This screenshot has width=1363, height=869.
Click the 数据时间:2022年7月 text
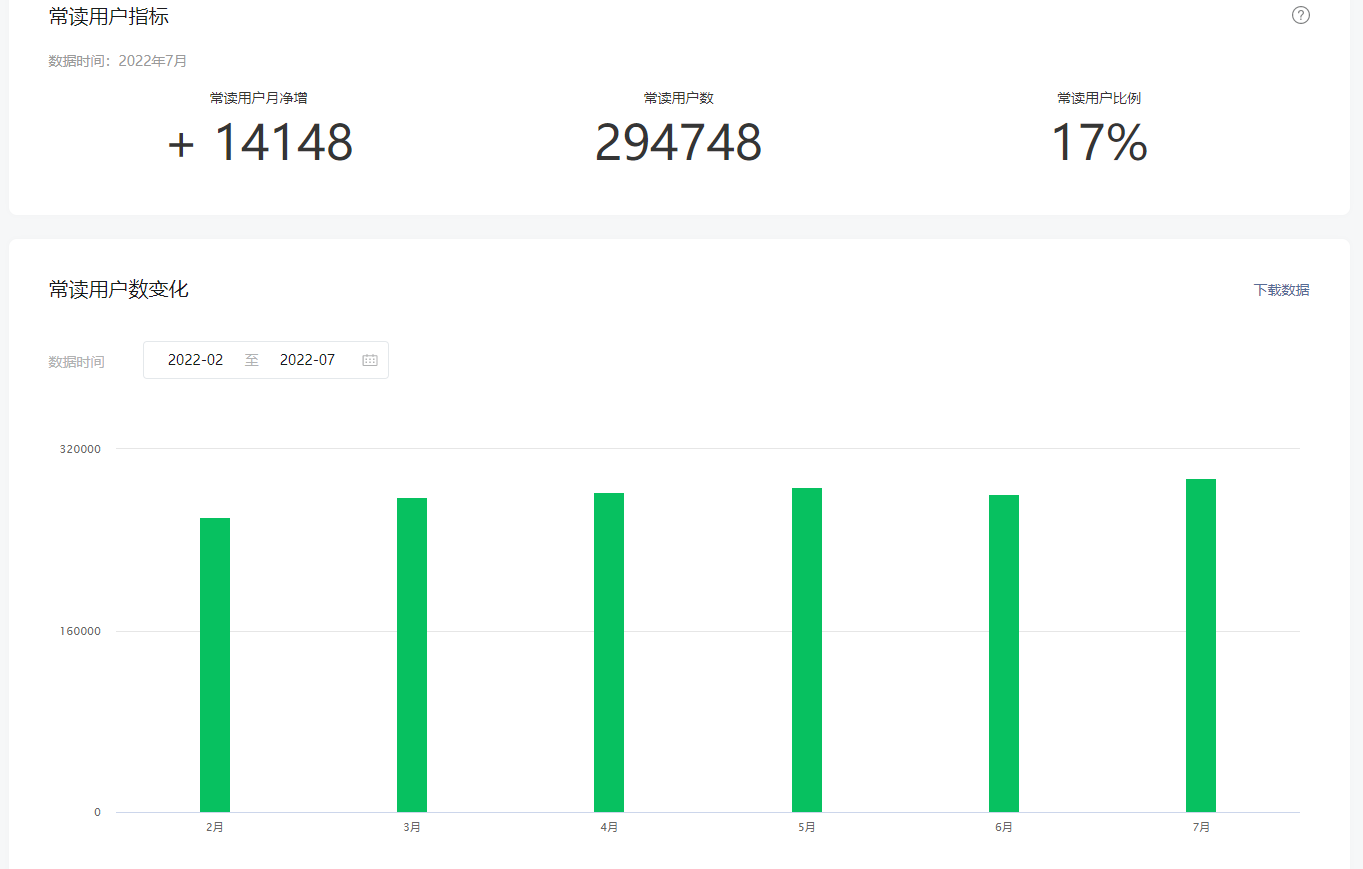coord(118,61)
